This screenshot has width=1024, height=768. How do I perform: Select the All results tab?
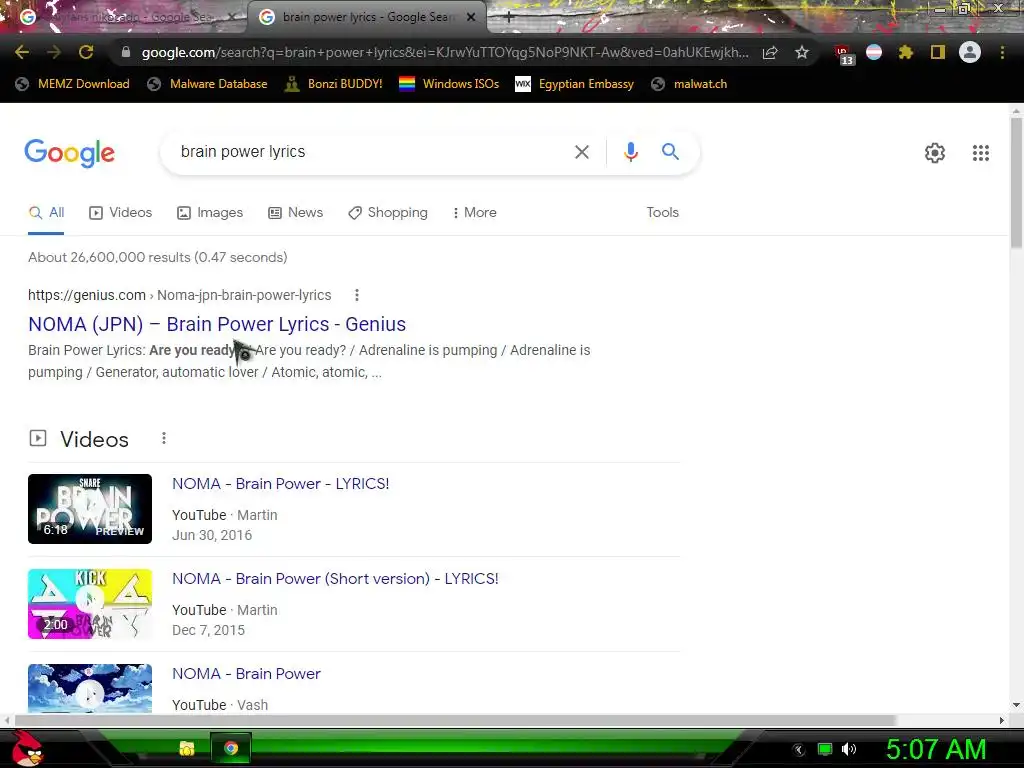pos(46,212)
